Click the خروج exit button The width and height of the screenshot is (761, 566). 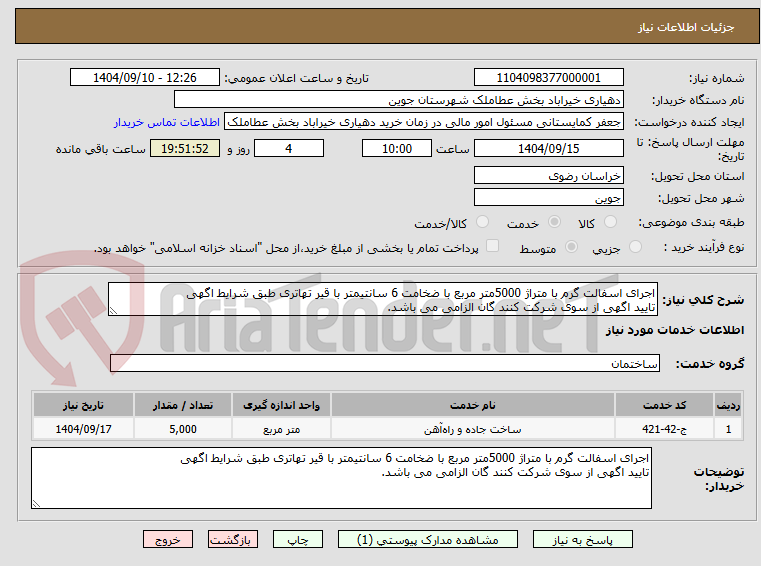click(167, 539)
